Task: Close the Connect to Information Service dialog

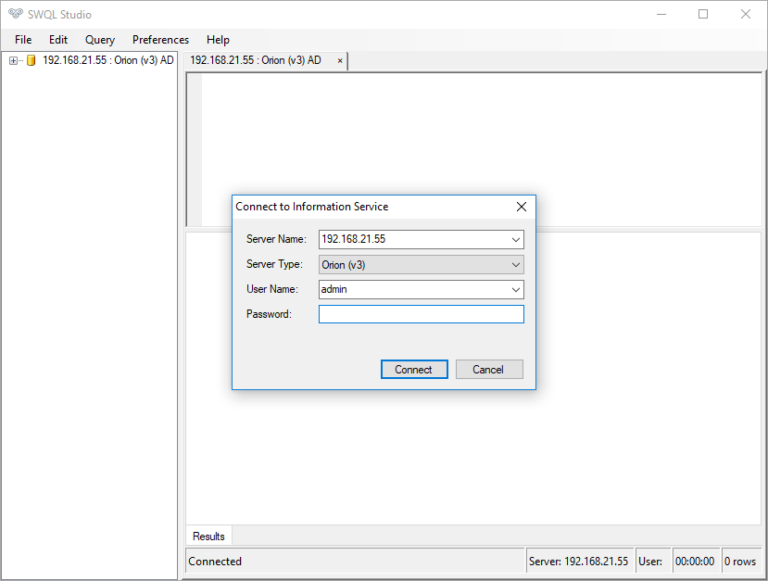Action: click(521, 207)
